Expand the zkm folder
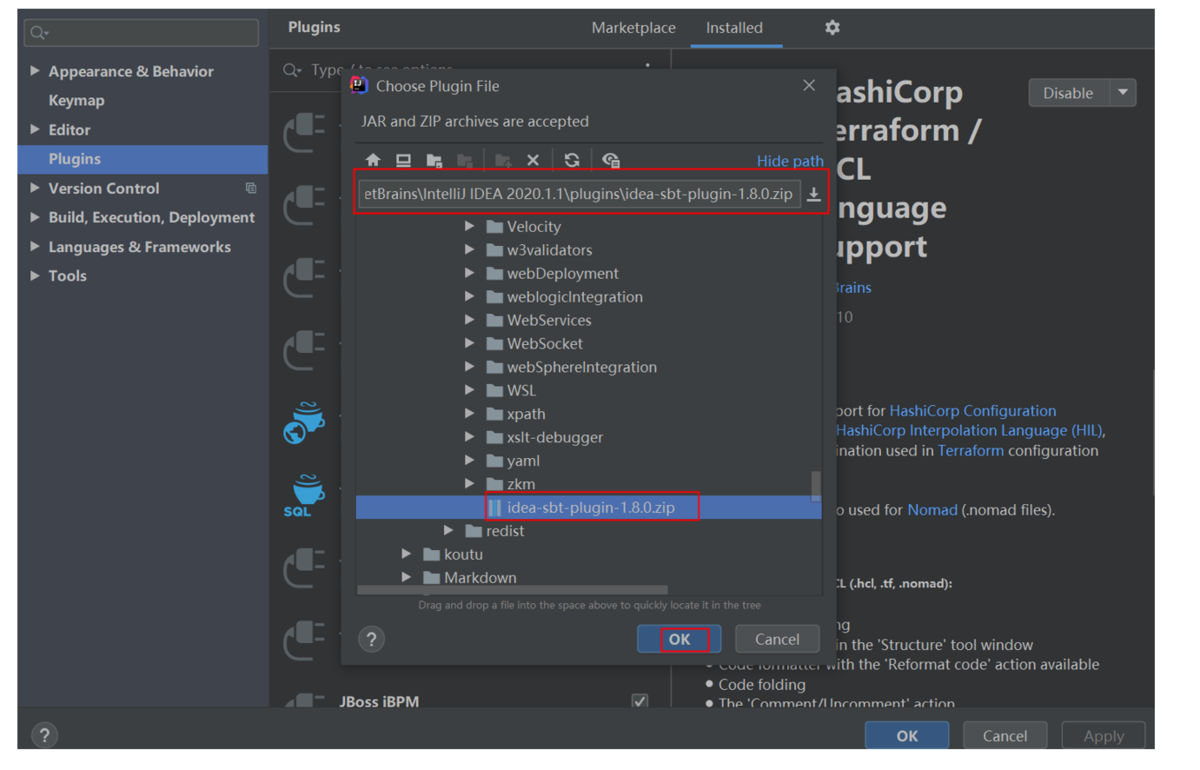This screenshot has height=770, width=1200. point(469,484)
